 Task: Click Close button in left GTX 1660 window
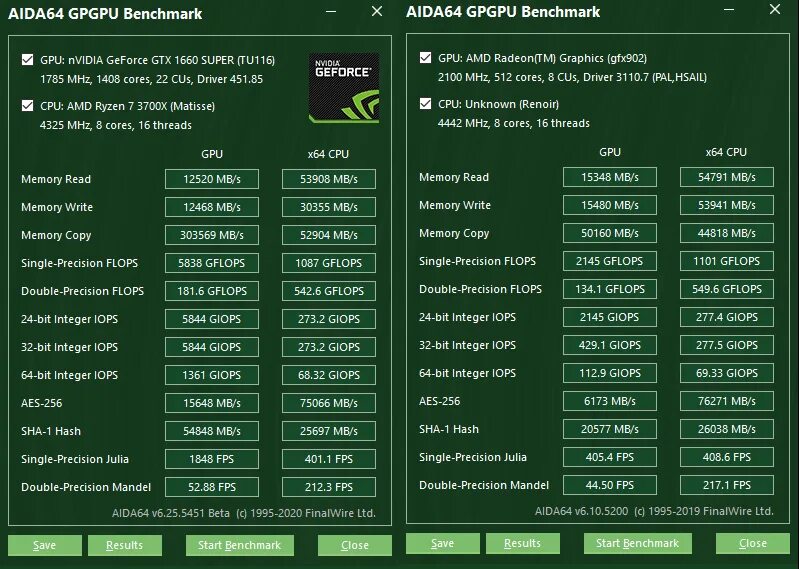(x=355, y=545)
